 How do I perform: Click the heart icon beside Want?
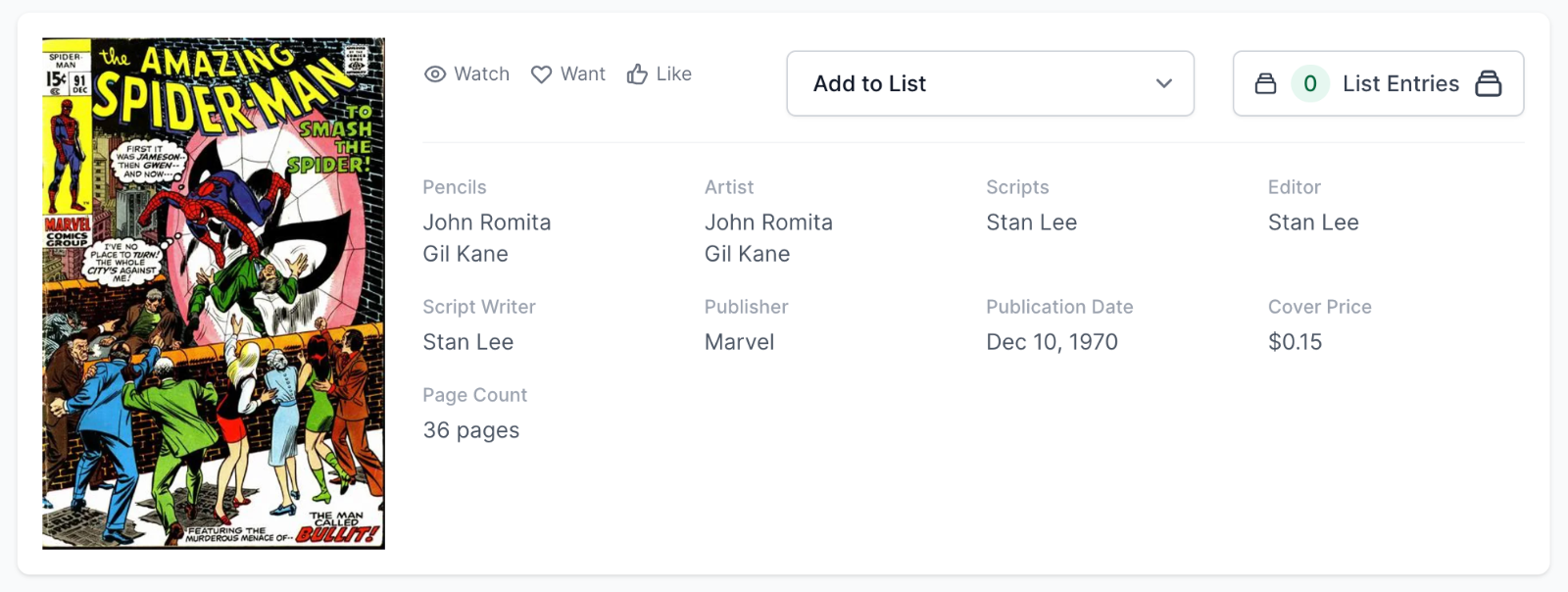point(541,74)
